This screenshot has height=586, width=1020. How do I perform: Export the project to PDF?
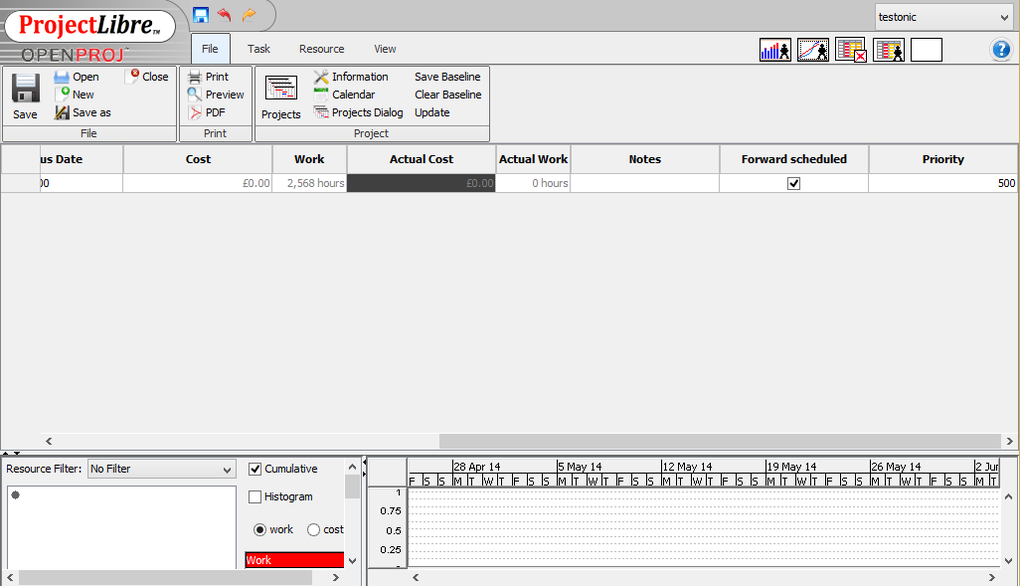click(207, 113)
